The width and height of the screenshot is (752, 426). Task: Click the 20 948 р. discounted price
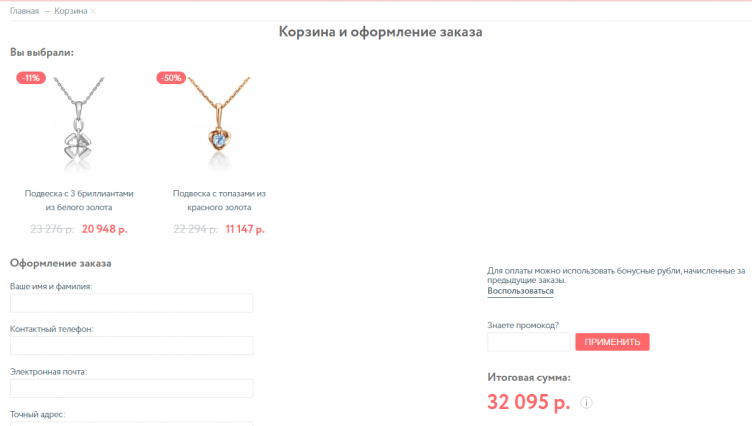[105, 229]
